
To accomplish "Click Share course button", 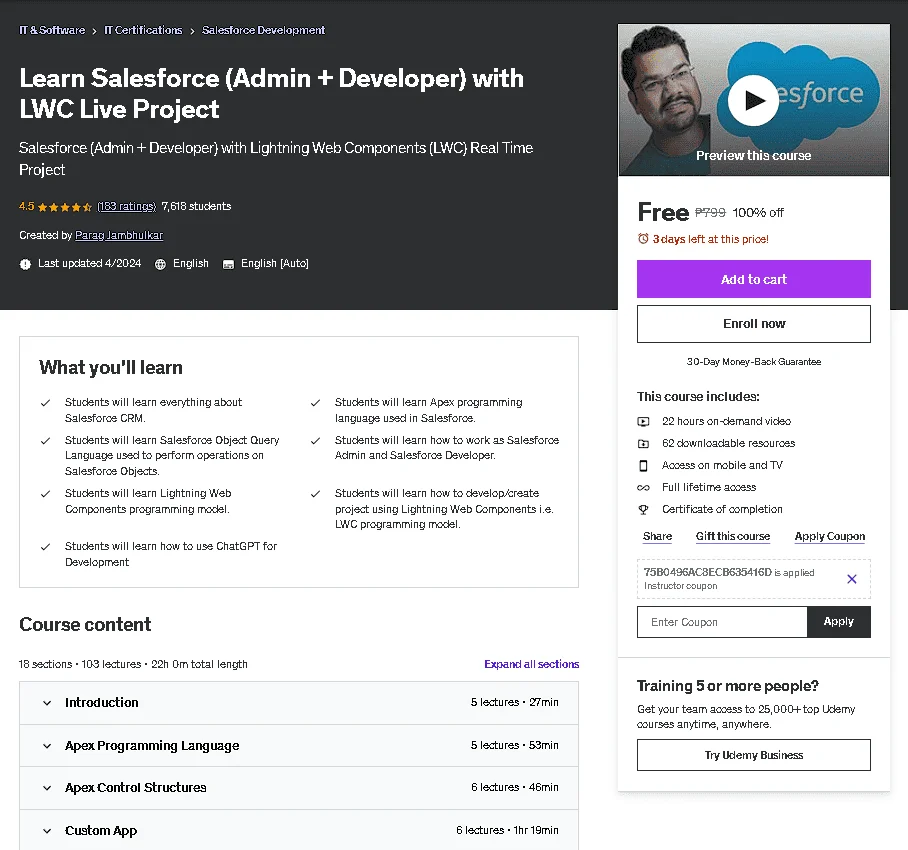I will click(657, 536).
